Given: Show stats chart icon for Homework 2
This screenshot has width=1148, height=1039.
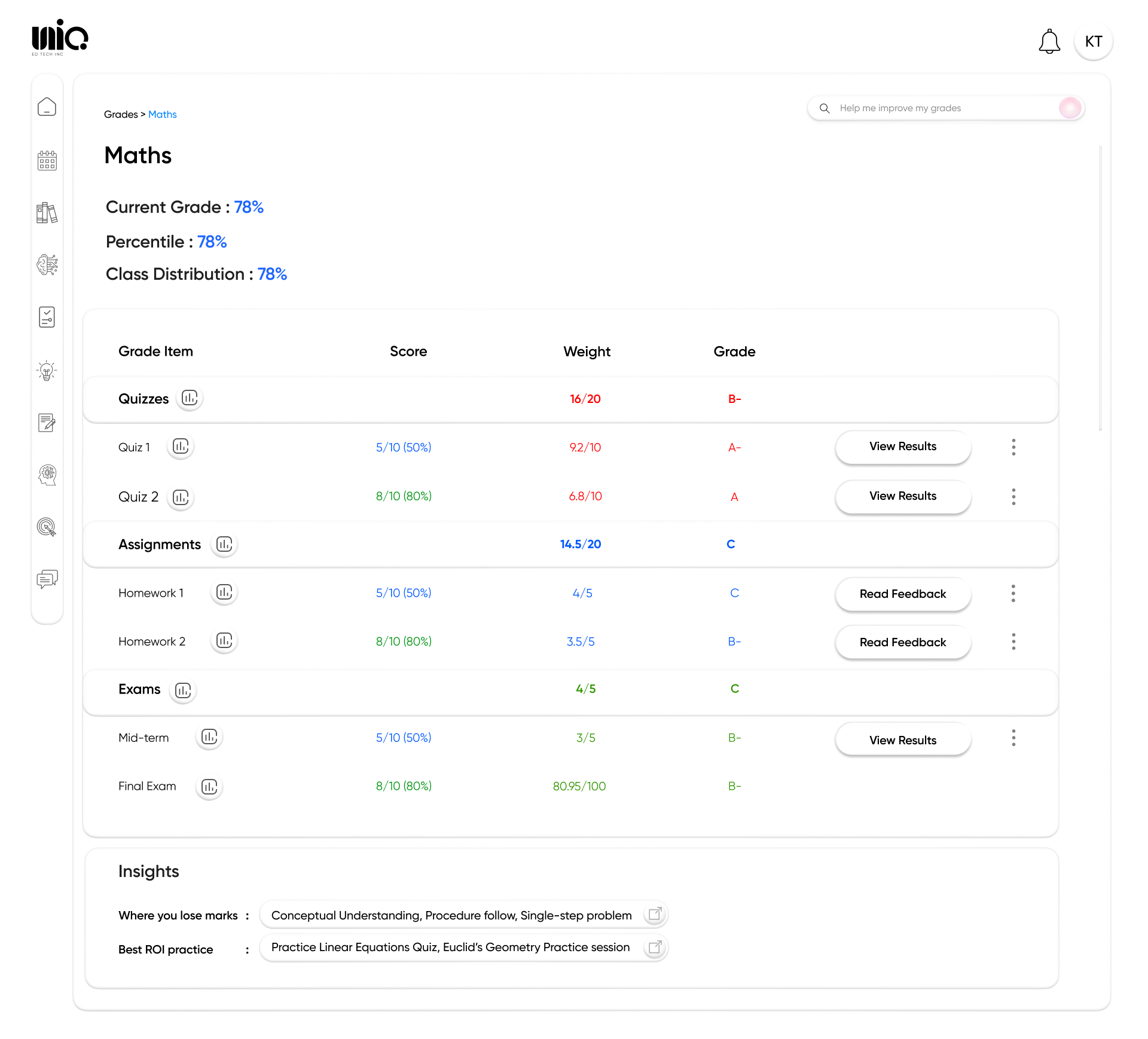Looking at the screenshot, I should 224,641.
